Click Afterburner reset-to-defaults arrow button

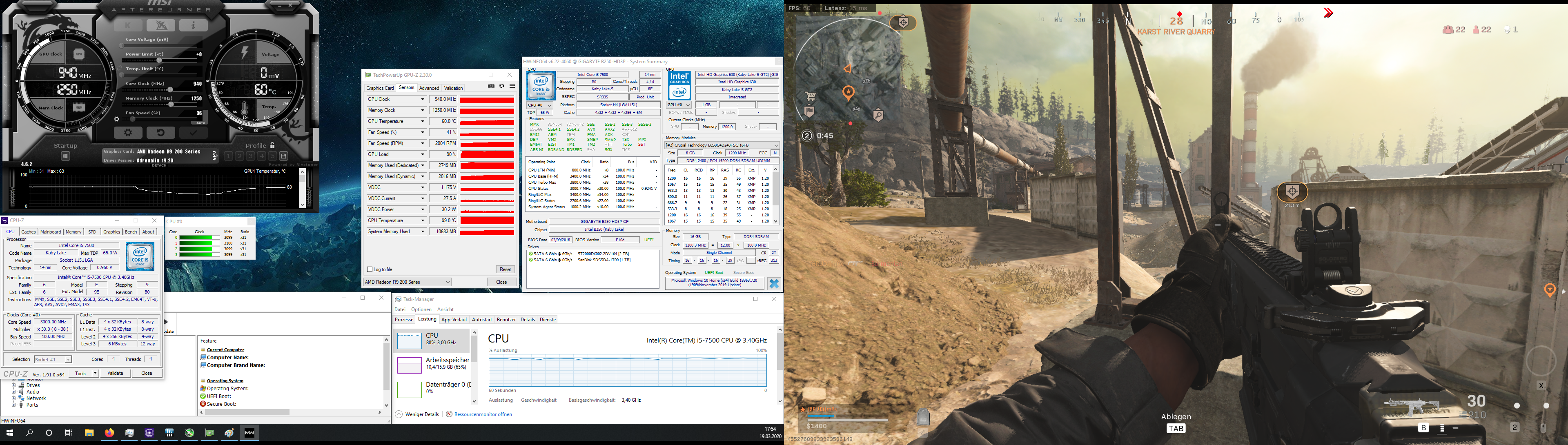pos(161,132)
